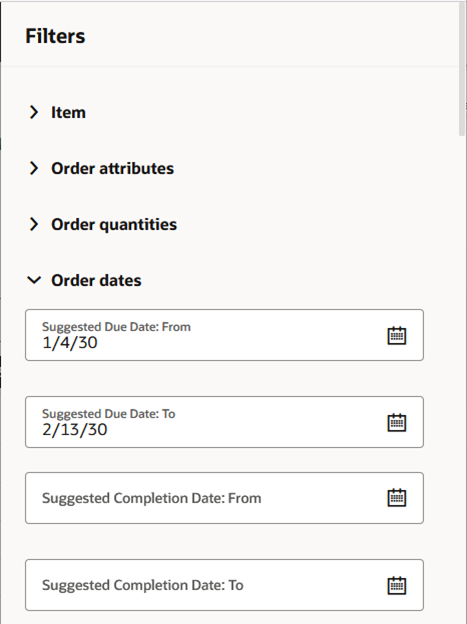Click the chevron beside Order attributes
The height and width of the screenshot is (624, 467).
(34, 168)
